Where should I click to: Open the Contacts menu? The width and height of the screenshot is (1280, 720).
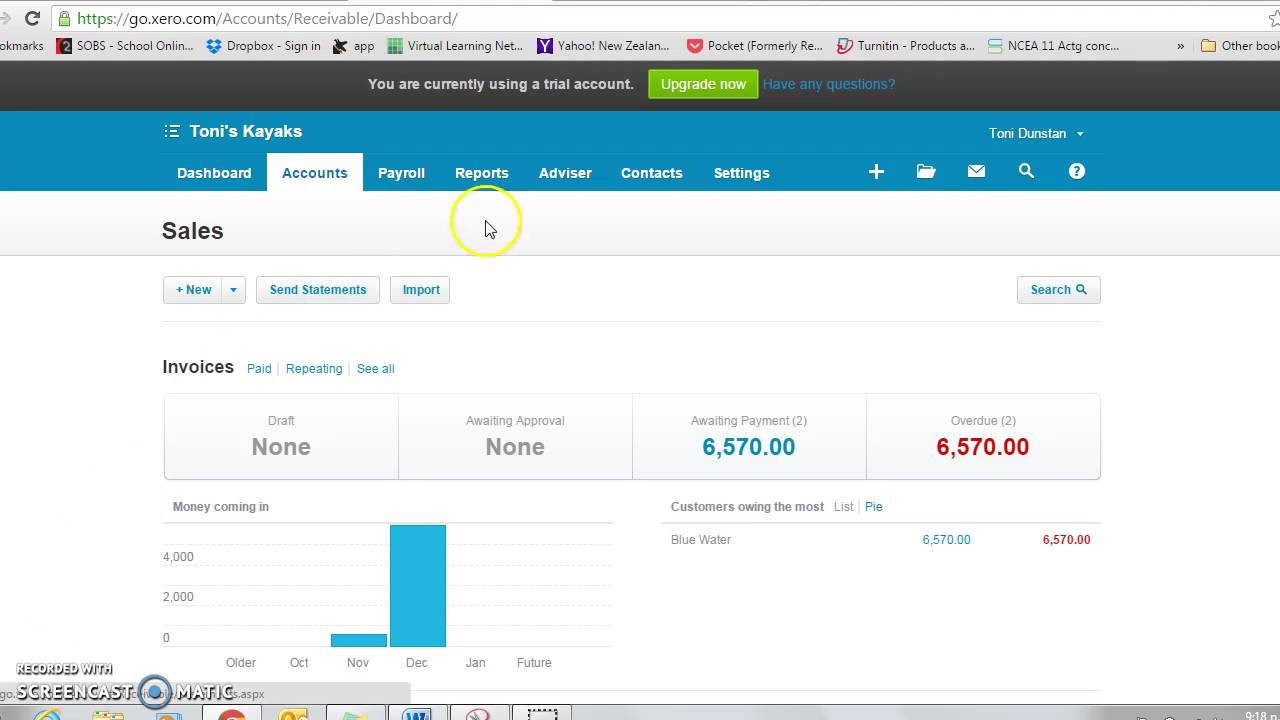651,173
